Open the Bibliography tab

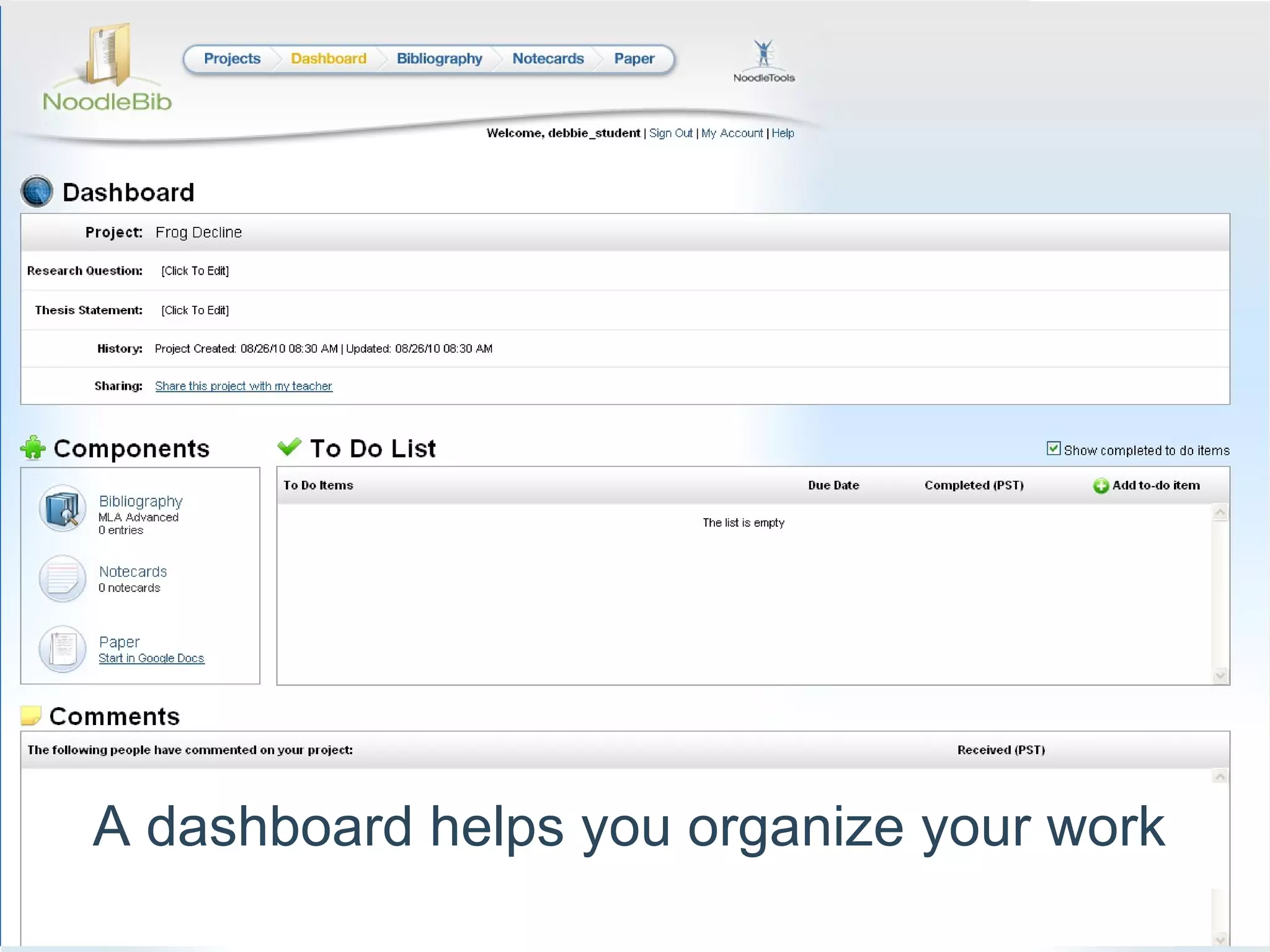440,59
